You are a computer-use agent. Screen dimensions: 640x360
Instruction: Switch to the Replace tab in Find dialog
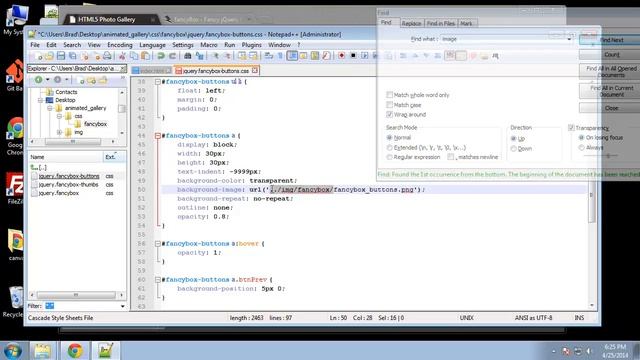[x=411, y=24]
